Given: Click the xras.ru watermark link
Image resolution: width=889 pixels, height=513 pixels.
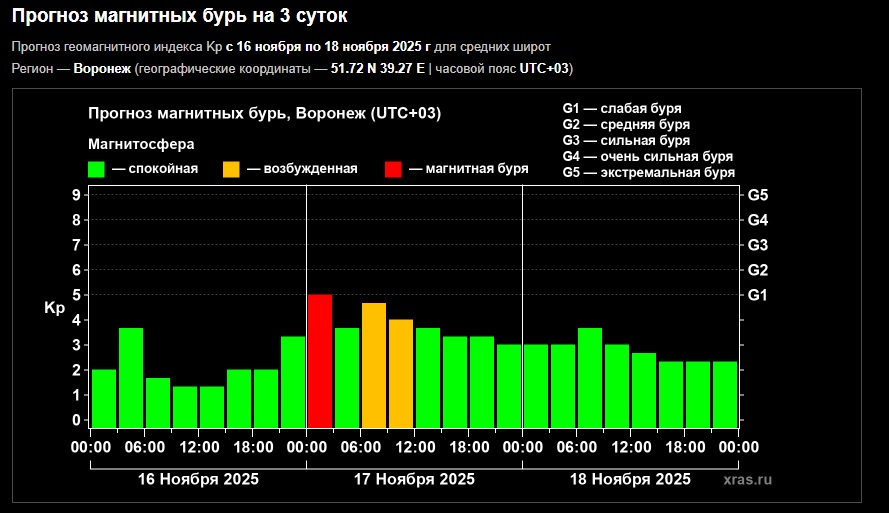Looking at the screenshot, I should click(x=747, y=480).
